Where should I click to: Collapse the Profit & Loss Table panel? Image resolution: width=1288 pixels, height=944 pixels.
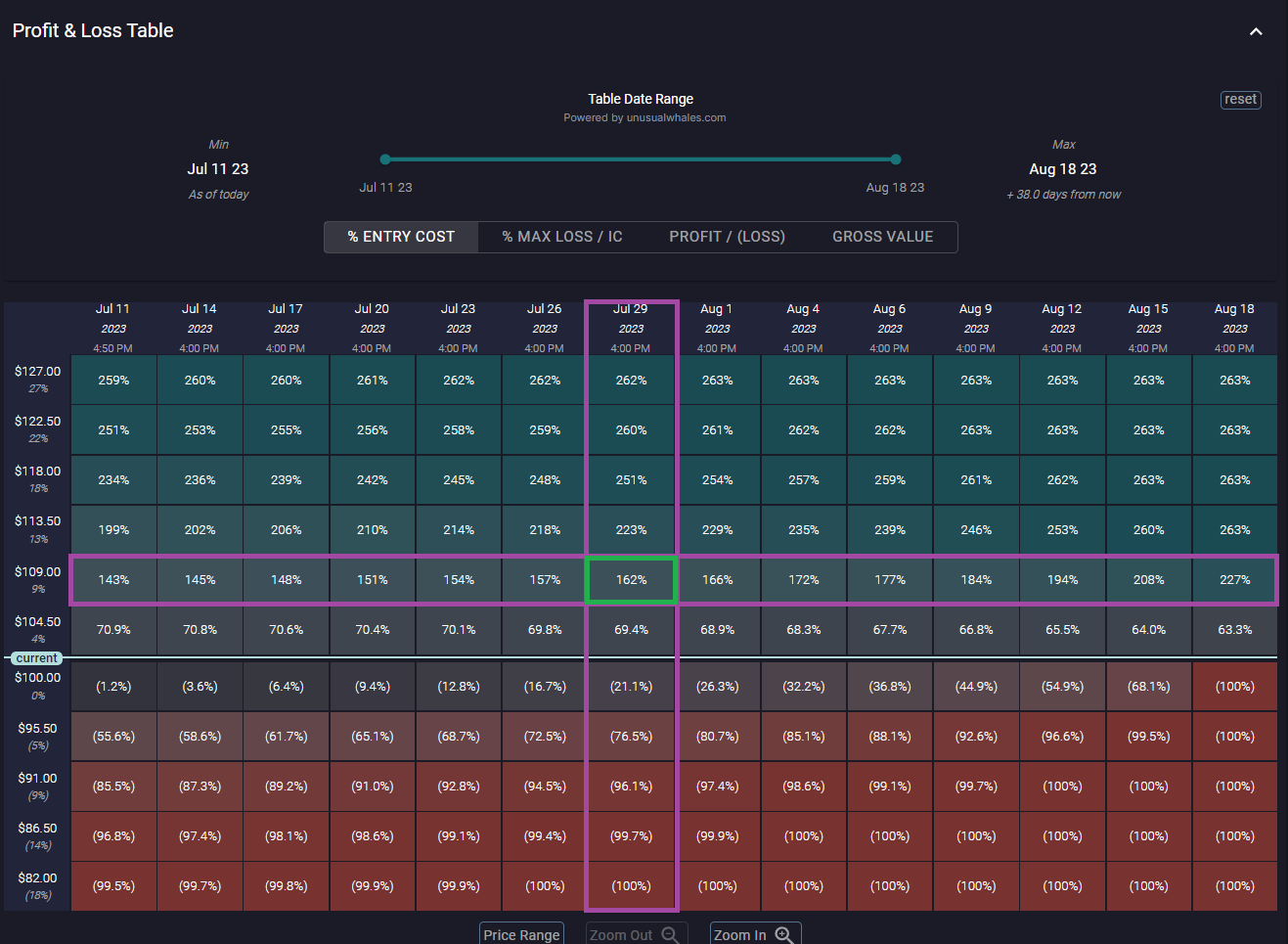click(x=1256, y=31)
